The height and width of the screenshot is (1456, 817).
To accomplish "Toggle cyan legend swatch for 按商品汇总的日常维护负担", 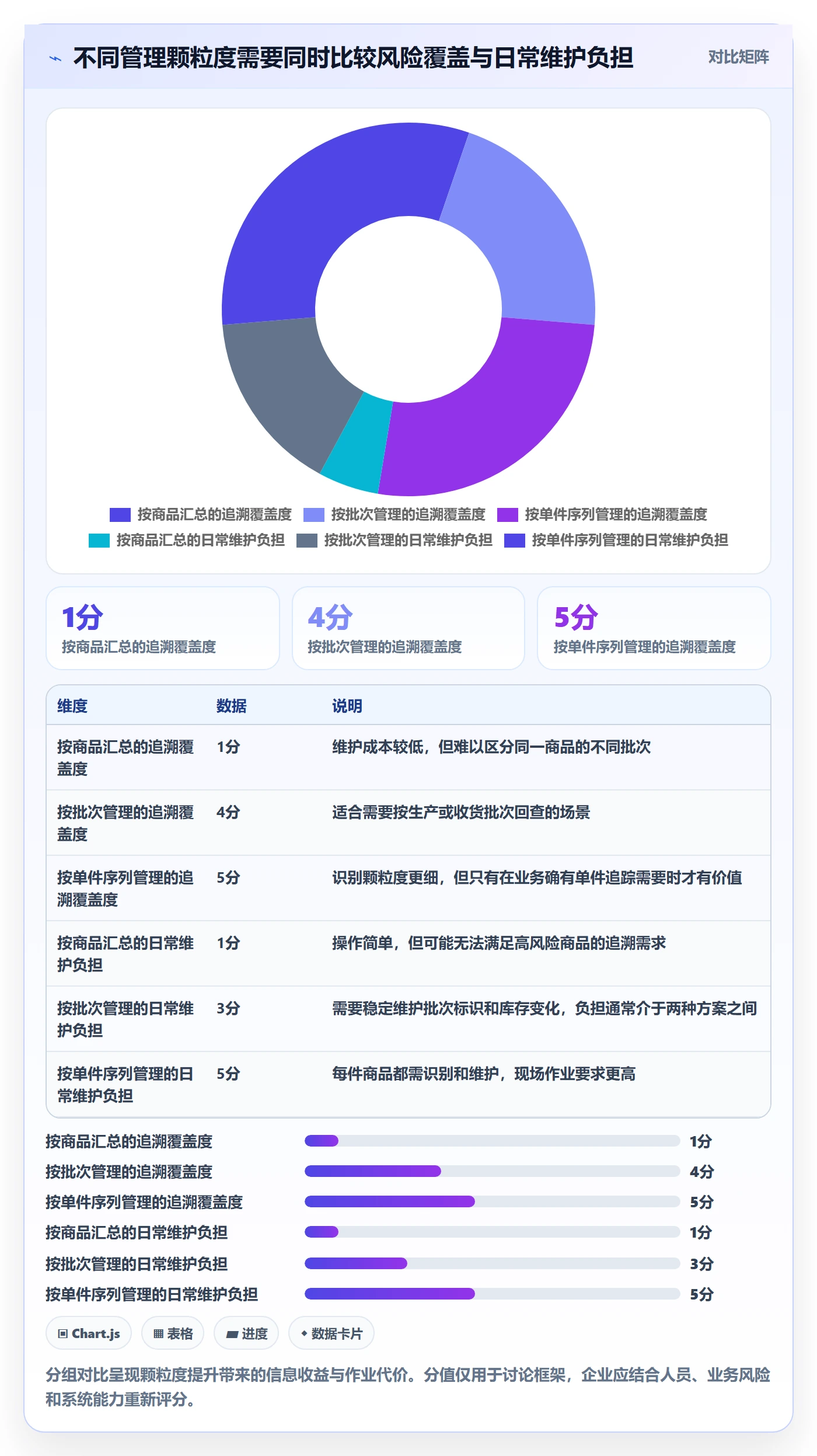I will (x=99, y=541).
